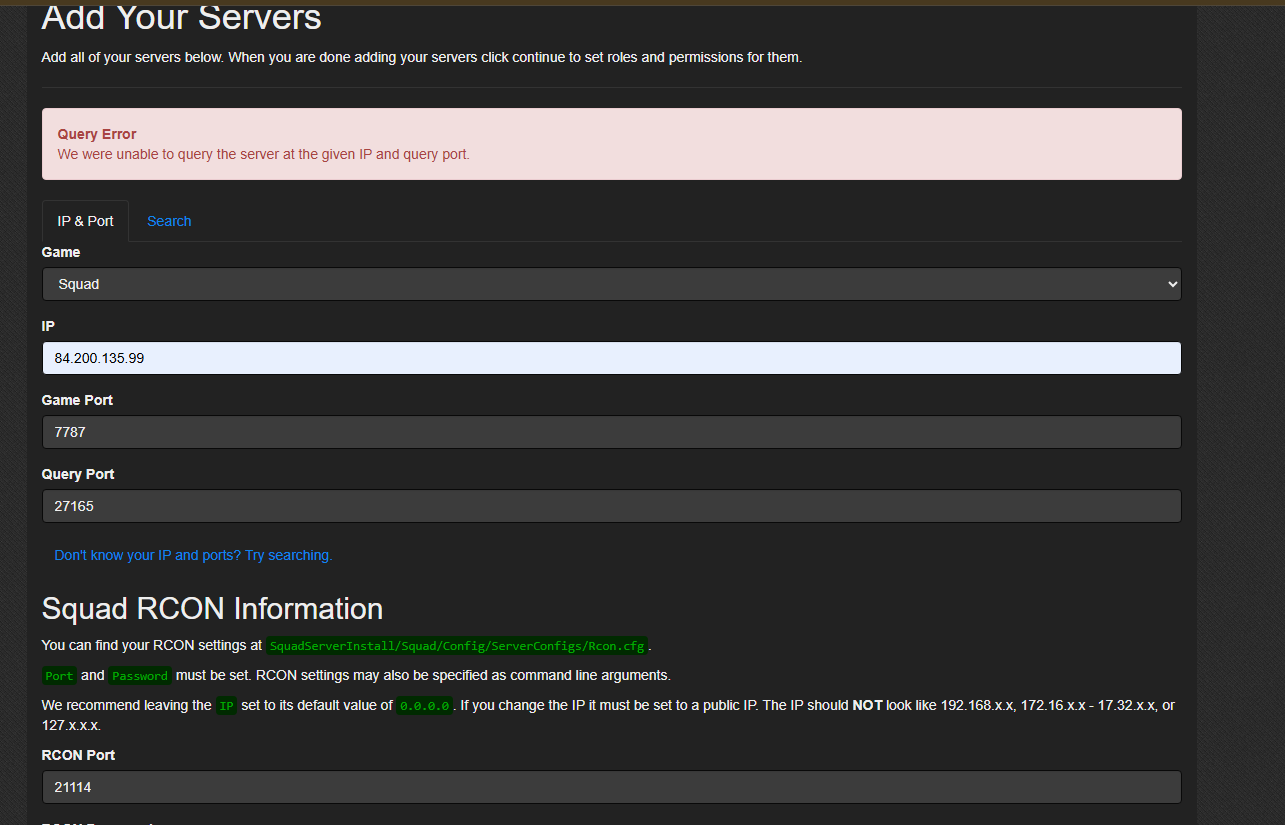Open the Search tab
This screenshot has height=825, width=1285.
tap(169, 221)
